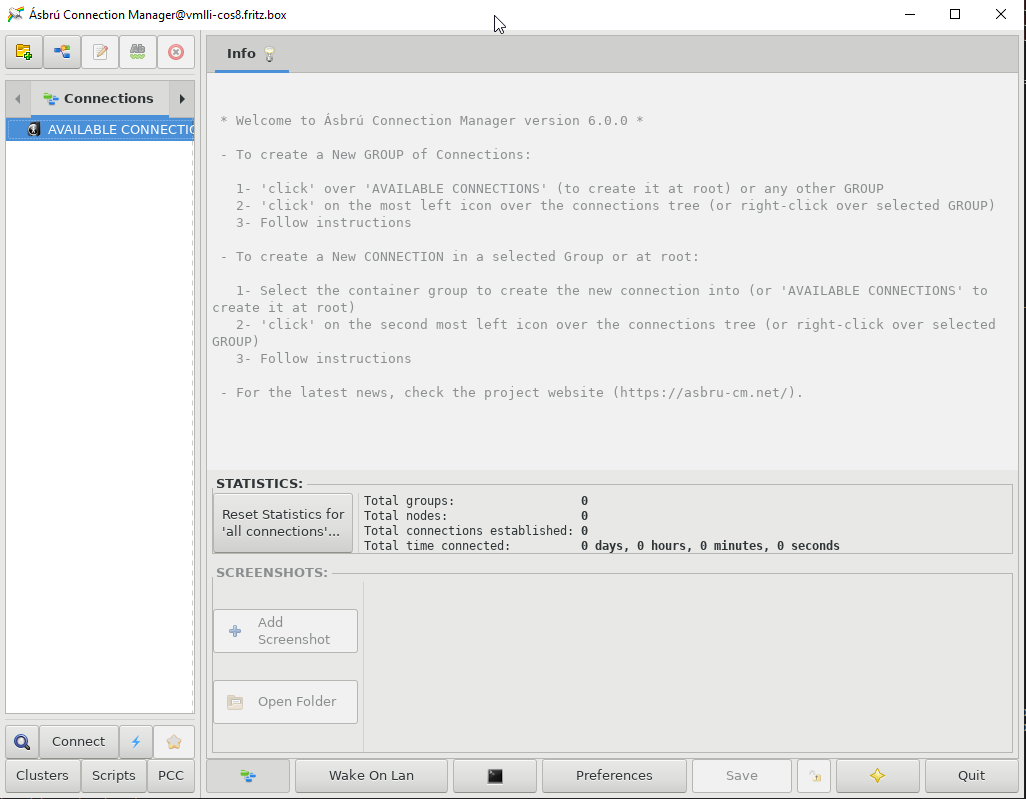Click Reset Statistics for 'all connections' button
The width and height of the screenshot is (1026, 799).
point(283,523)
